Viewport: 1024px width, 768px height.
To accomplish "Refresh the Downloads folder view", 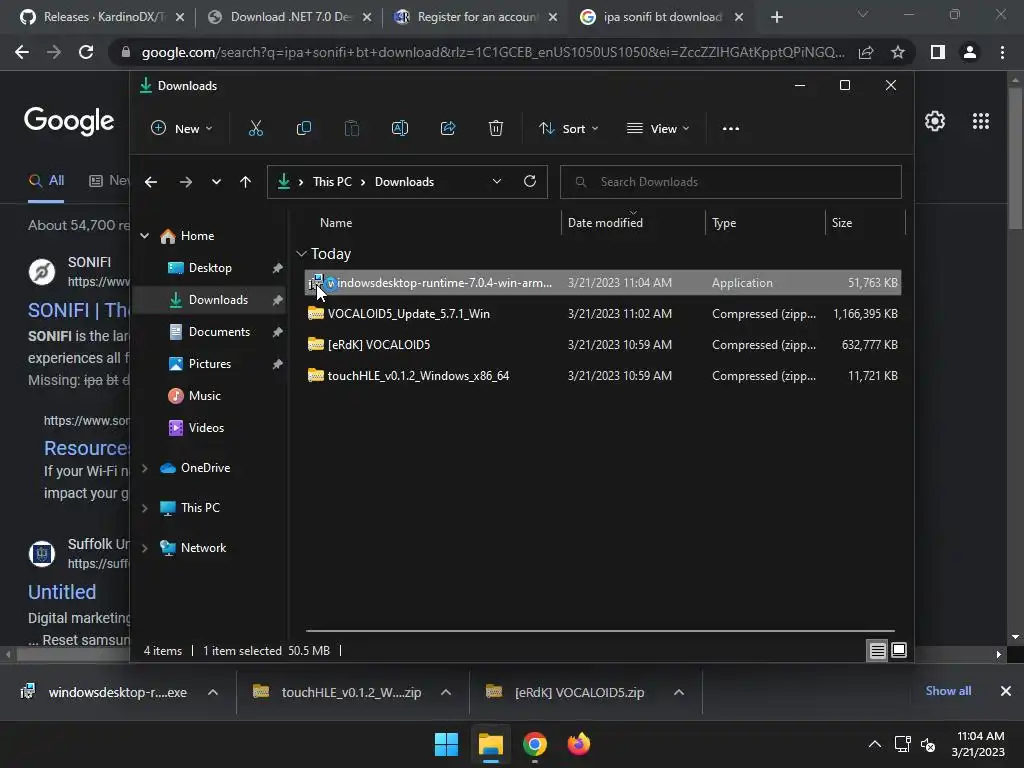I will 530,182.
